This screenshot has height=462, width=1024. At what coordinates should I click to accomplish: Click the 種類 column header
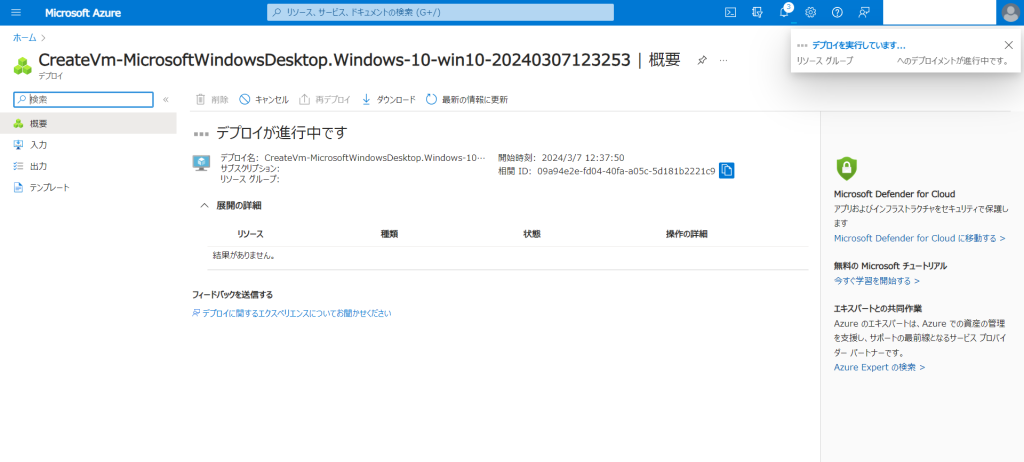[389, 233]
